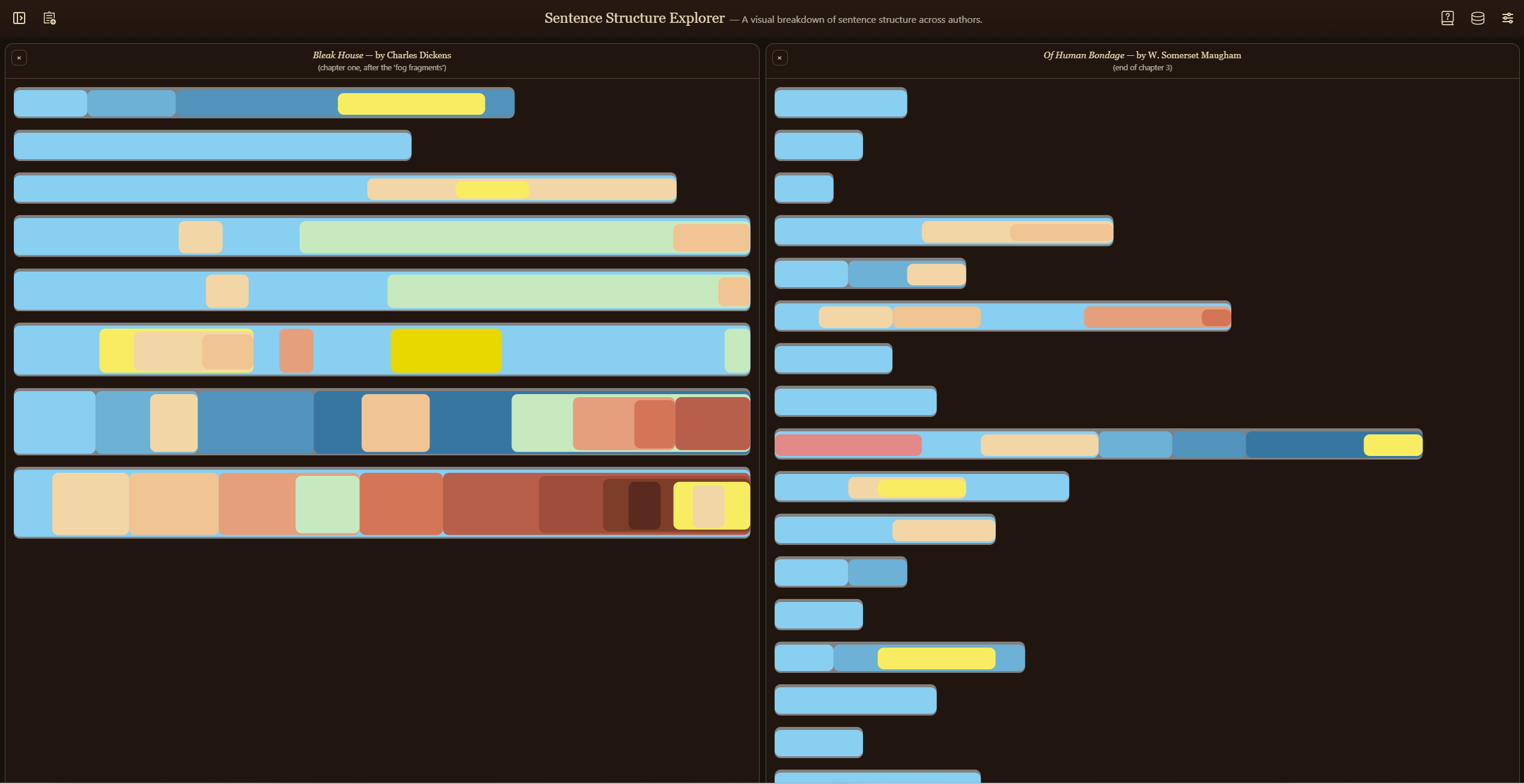Open the settings sliders icon
Viewport: 1524px width, 784px height.
pyautogui.click(x=1507, y=18)
